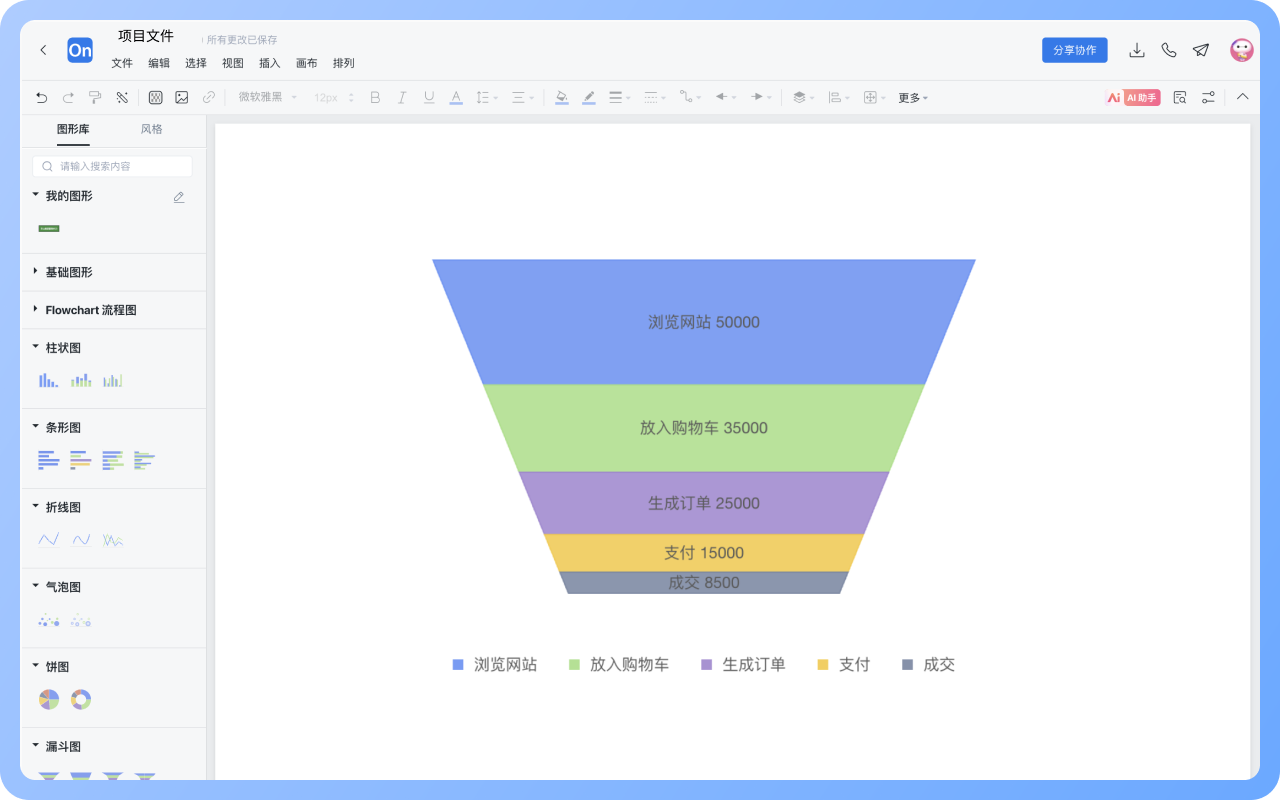
Task: Click the blue 浏览网站 legend swatch
Action: 458,665
